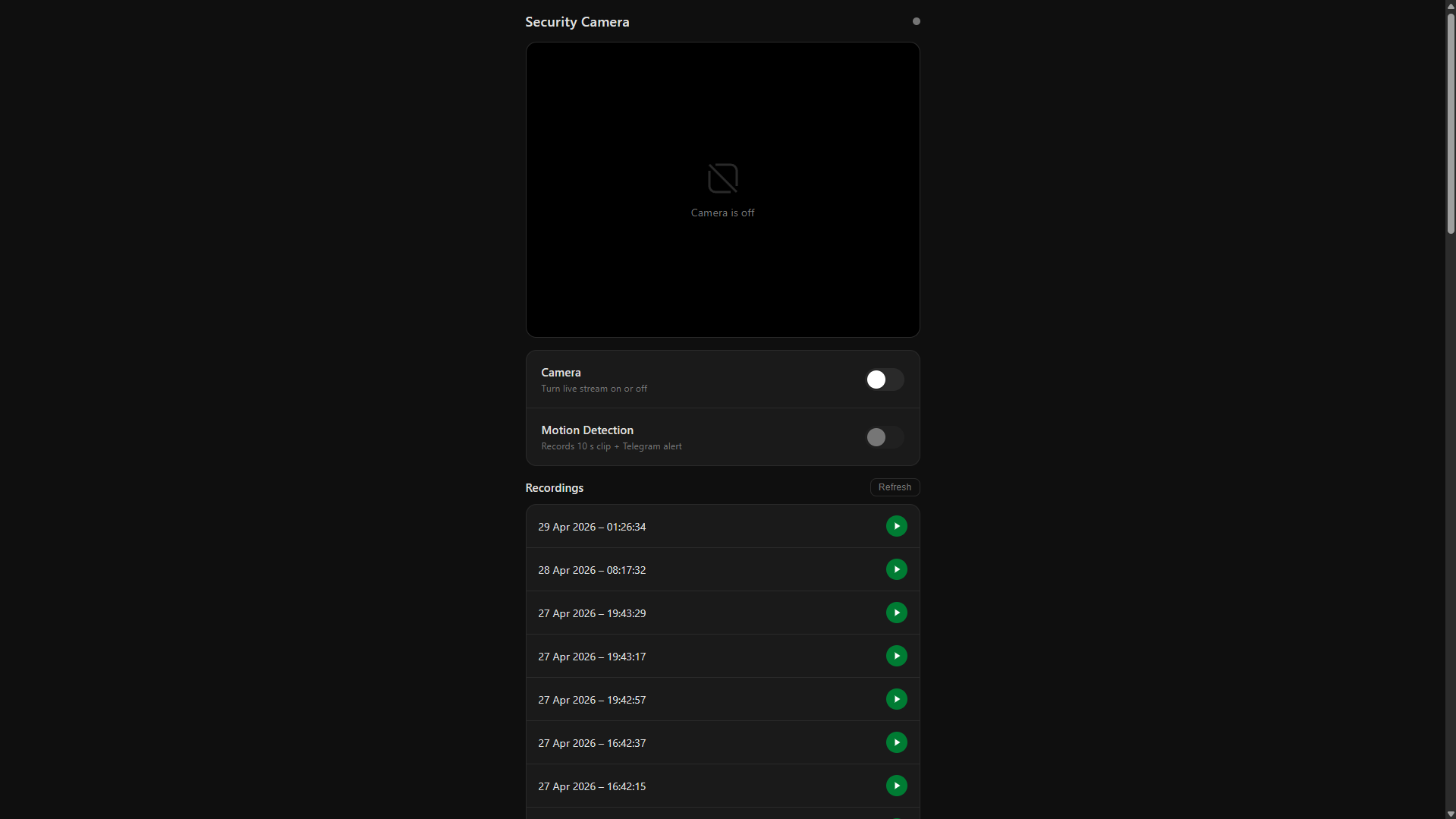Select the '27 Apr 2026 – 19:42:57' entry text
This screenshot has width=1456, height=819.
pos(592,700)
